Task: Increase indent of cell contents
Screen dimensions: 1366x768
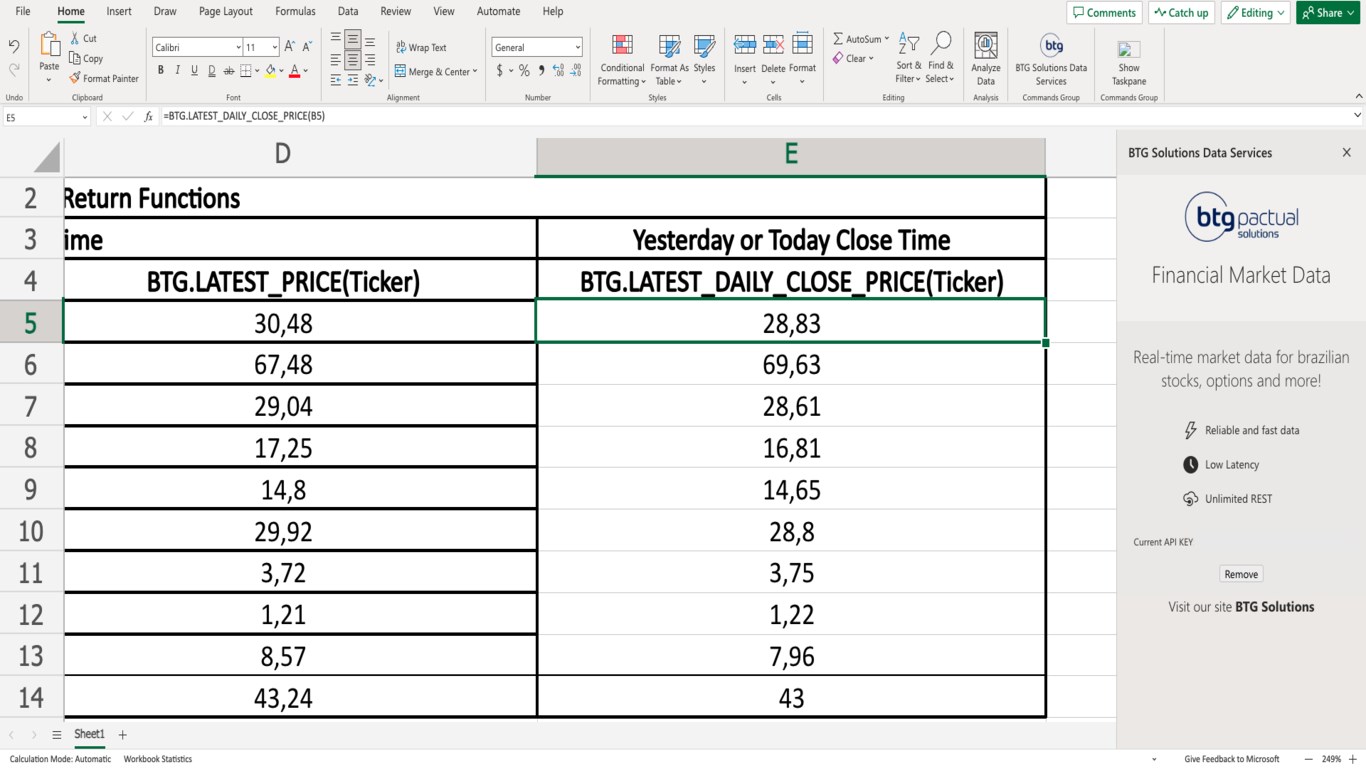Action: (x=353, y=80)
